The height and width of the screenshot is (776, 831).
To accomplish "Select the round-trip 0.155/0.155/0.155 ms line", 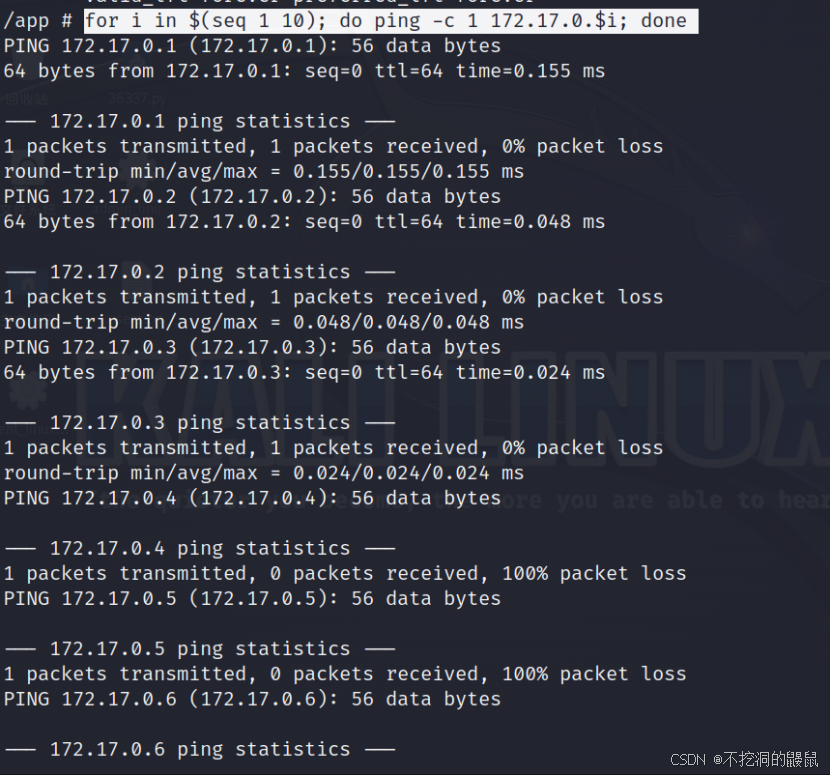I will pos(264,172).
